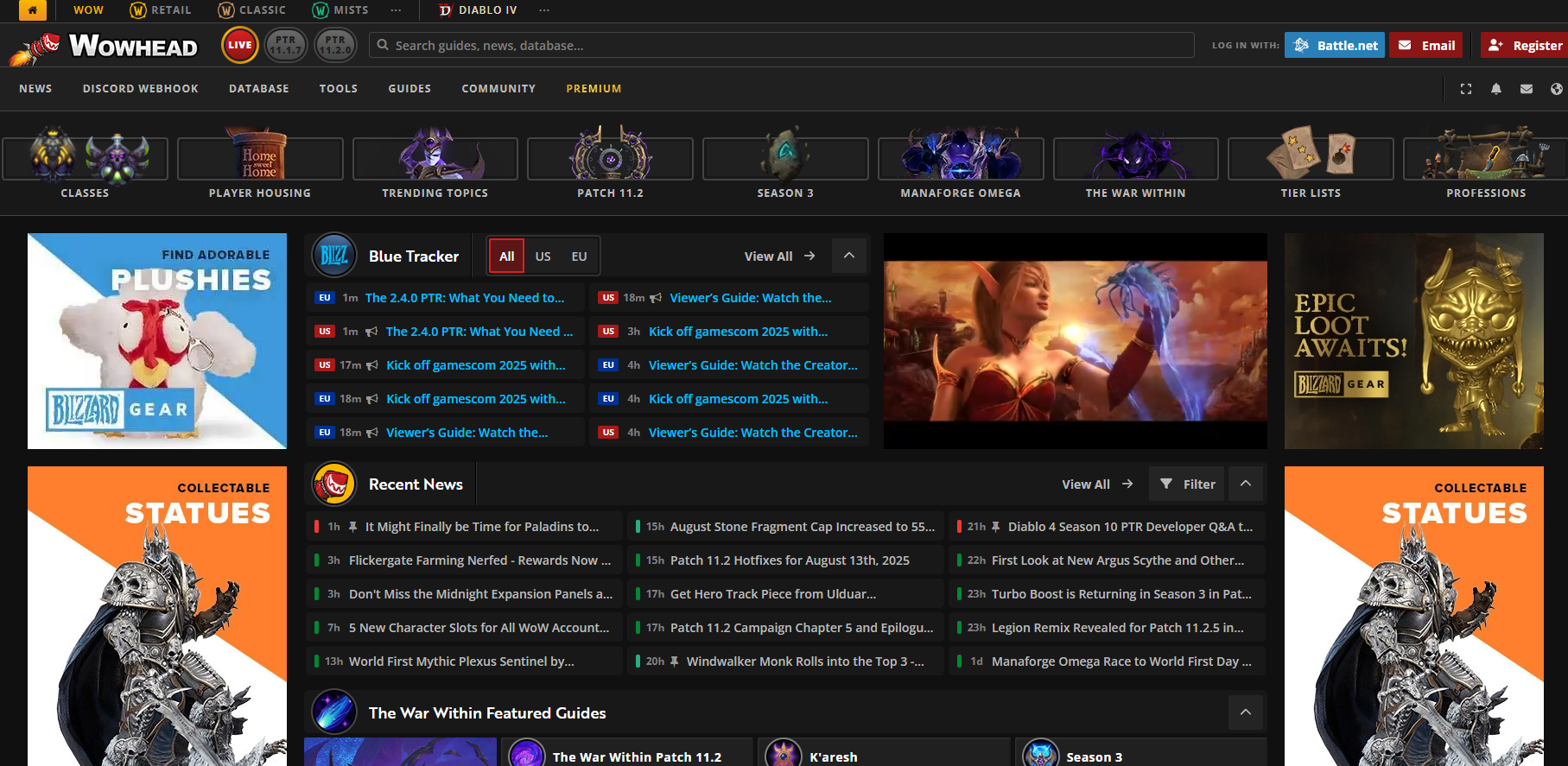Collapse The War Within Featured Guides section
The height and width of the screenshot is (766, 1568).
[x=1246, y=712]
